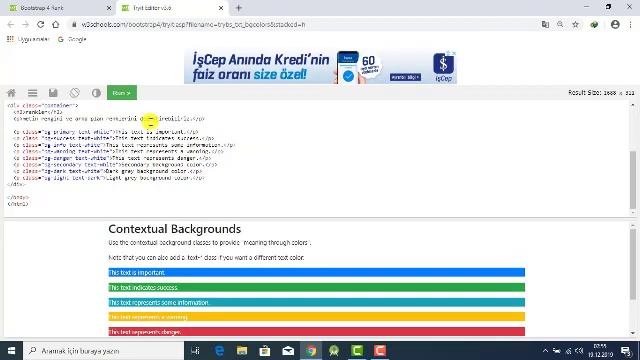This screenshot has width=640, height=360.
Task: Reload the current page
Action: pyautogui.click(x=40, y=24)
